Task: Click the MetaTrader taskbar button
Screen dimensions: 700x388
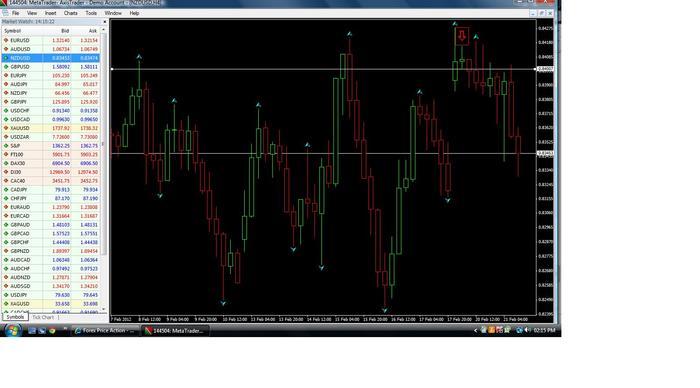Action: (x=175, y=331)
